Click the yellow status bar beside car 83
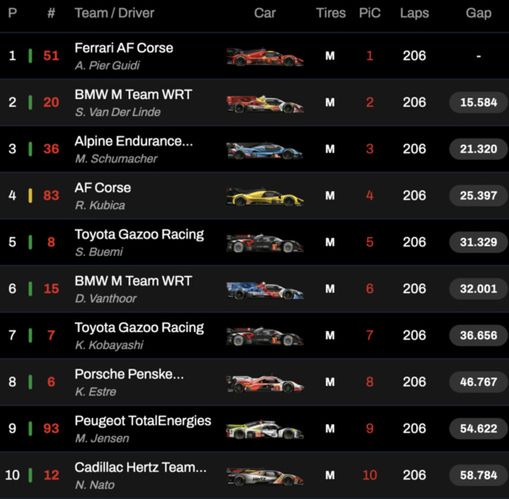 30,195
